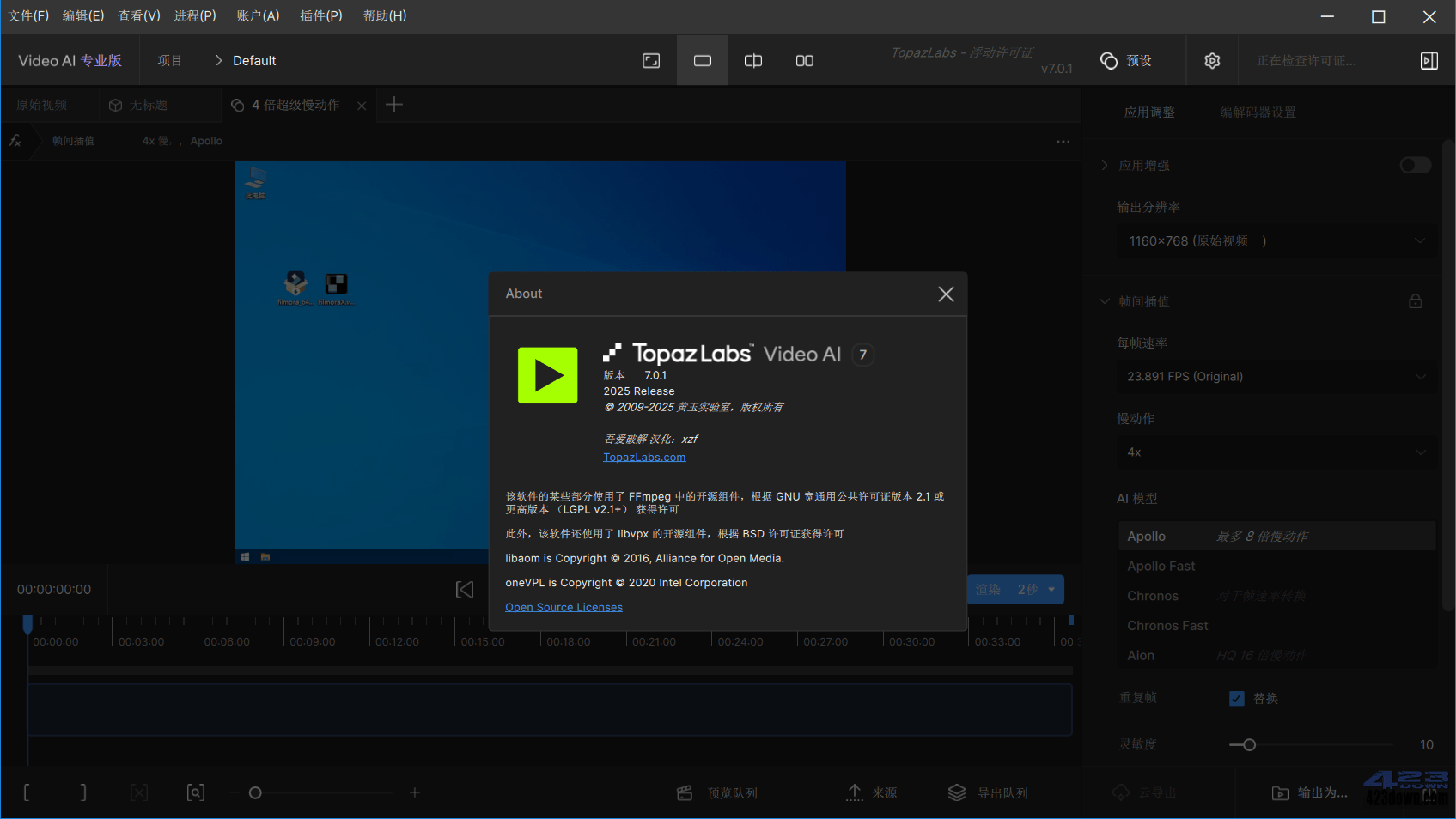Open the 进程(P) menu
This screenshot has width=1456, height=819.
(x=195, y=15)
